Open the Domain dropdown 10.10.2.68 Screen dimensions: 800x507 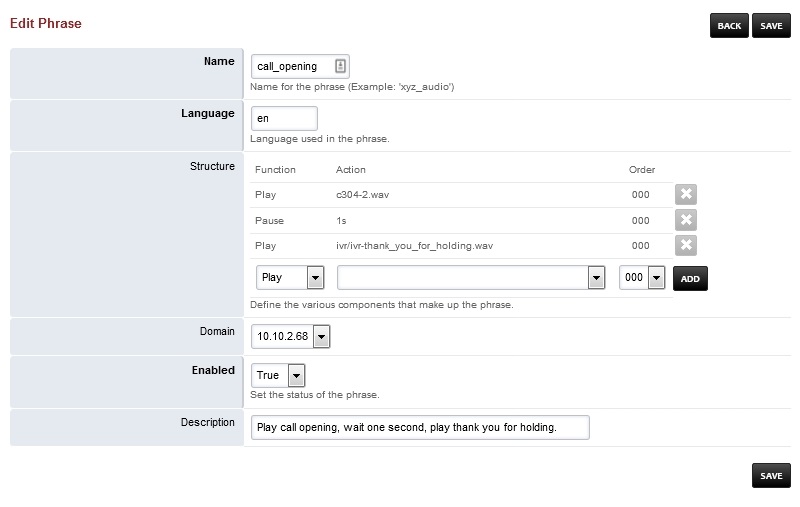[291, 337]
